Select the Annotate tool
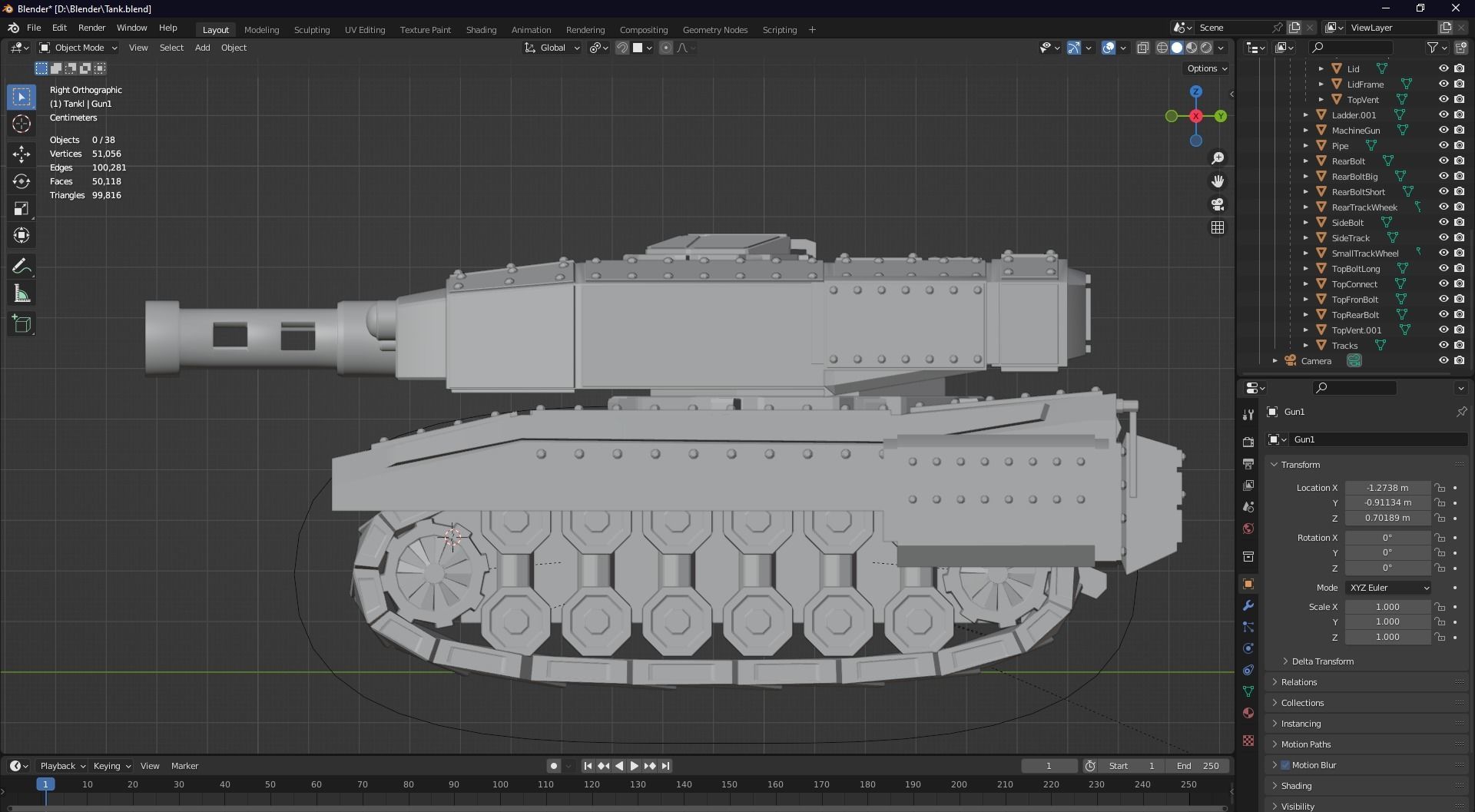This screenshot has width=1475, height=812. coord(21,266)
